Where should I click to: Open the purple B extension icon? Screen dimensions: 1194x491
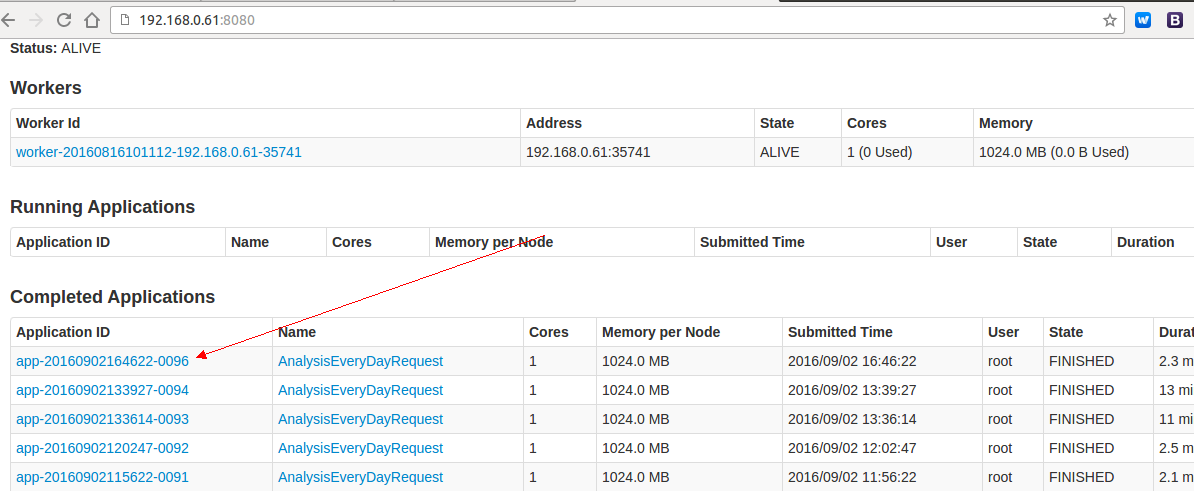click(x=1176, y=20)
